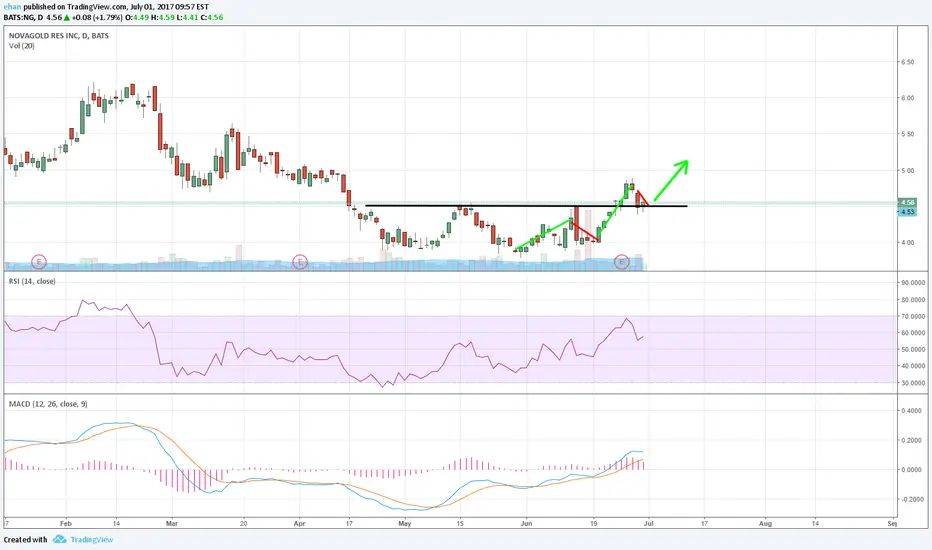Viewport: 932px width, 550px height.
Task: Click the green 4.56 current price tag
Action: tap(908, 203)
